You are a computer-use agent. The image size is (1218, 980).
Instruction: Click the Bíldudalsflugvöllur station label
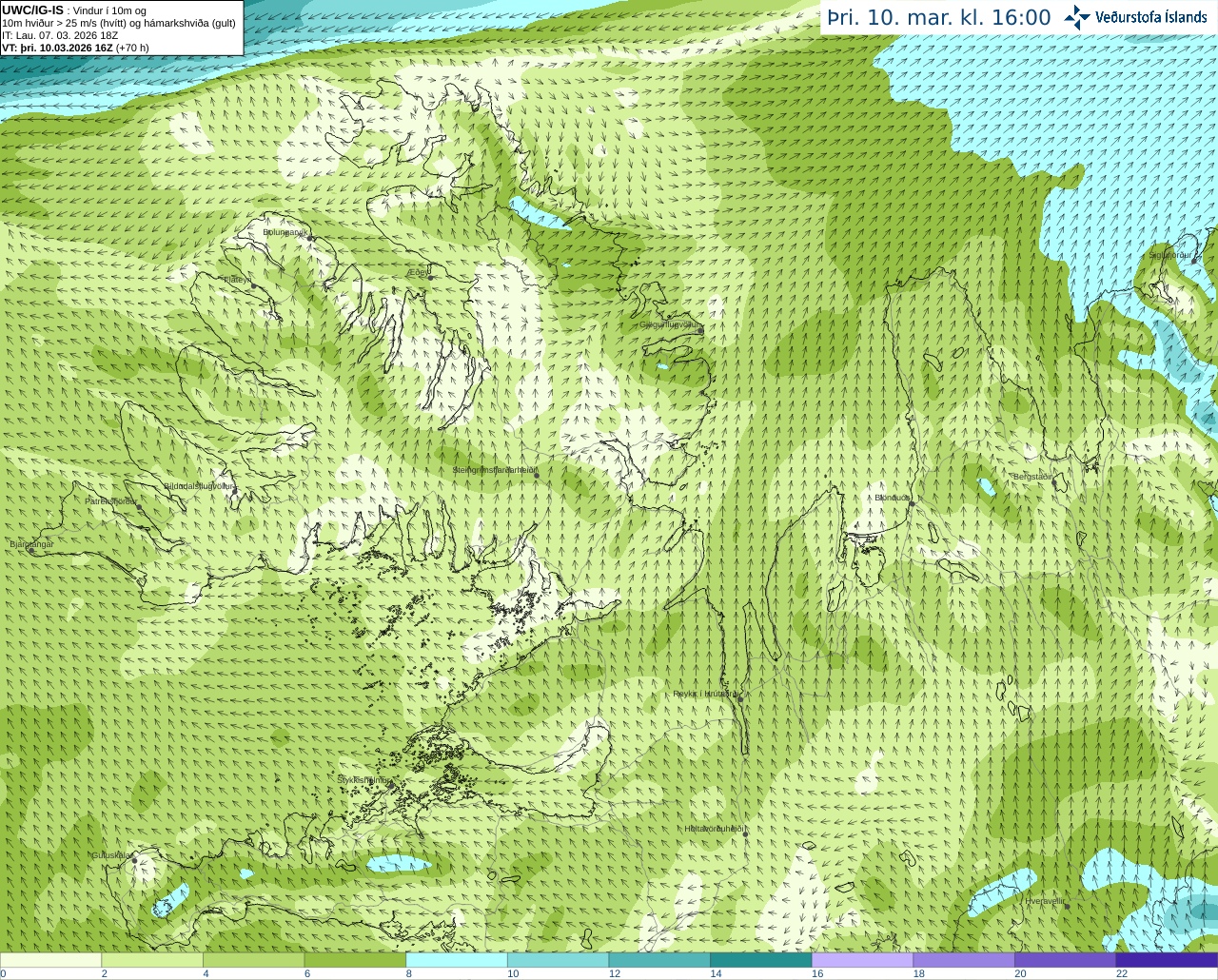click(198, 486)
